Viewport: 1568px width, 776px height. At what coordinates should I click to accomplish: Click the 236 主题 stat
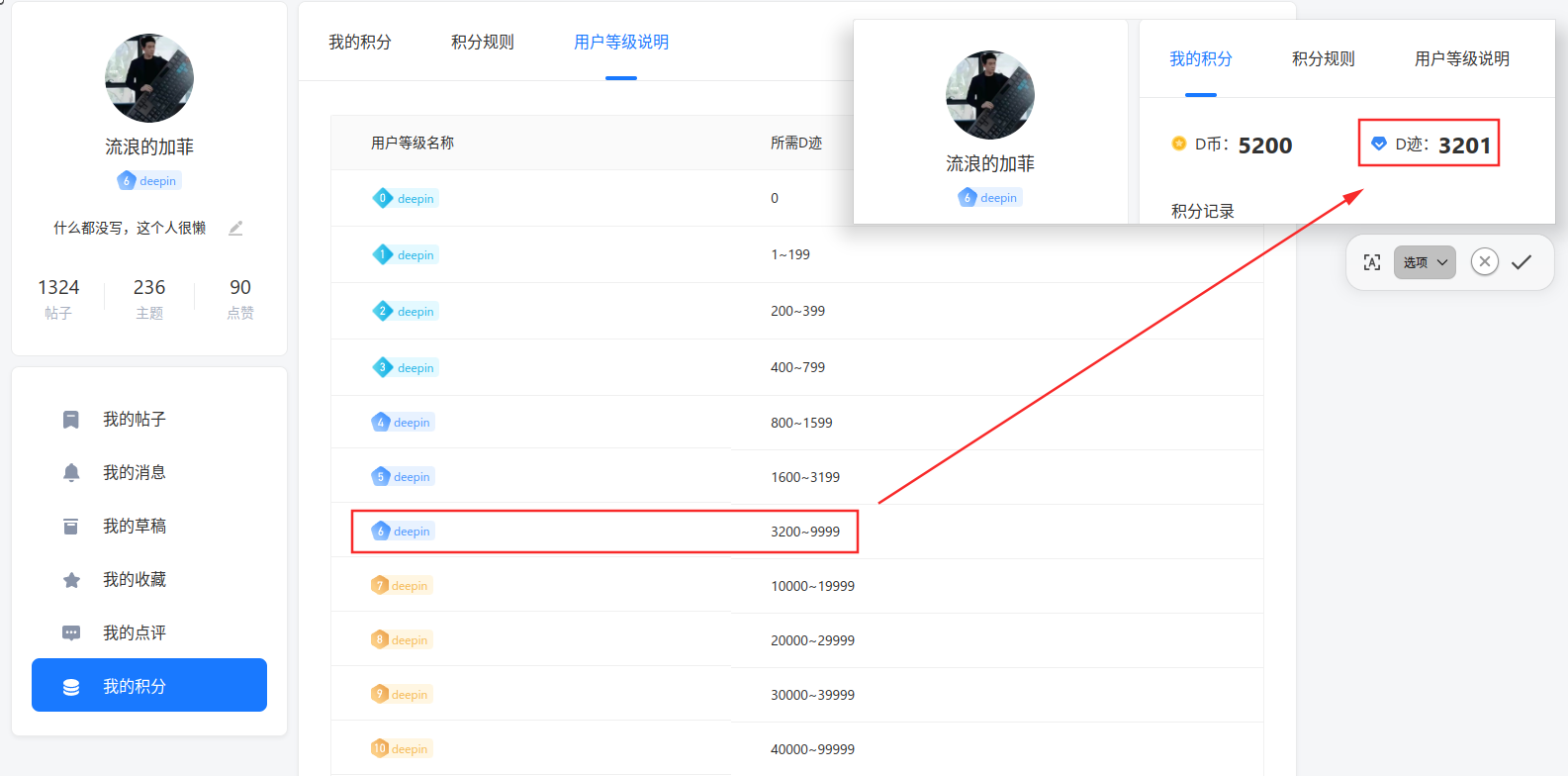click(149, 298)
